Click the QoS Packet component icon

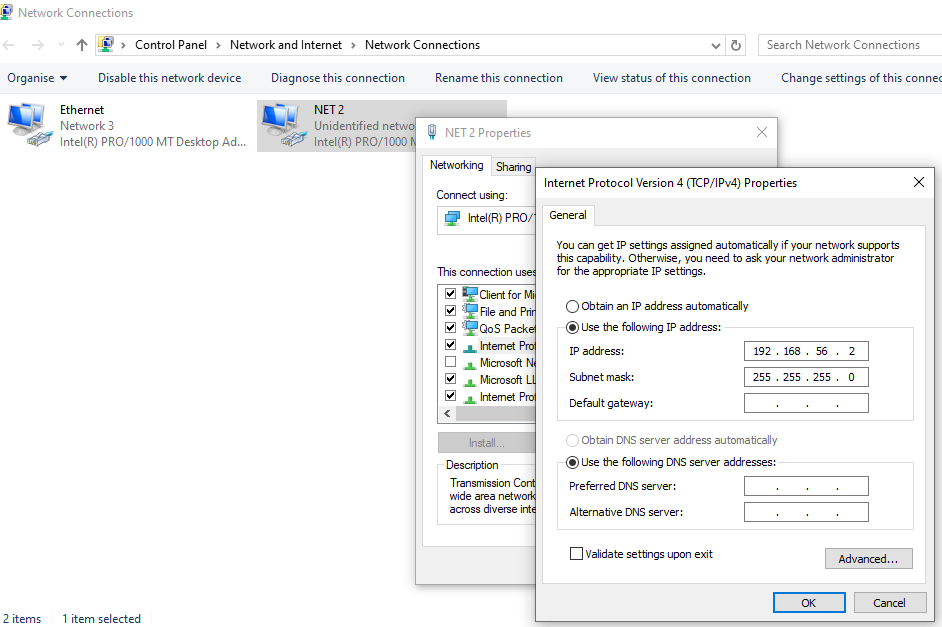coord(470,328)
